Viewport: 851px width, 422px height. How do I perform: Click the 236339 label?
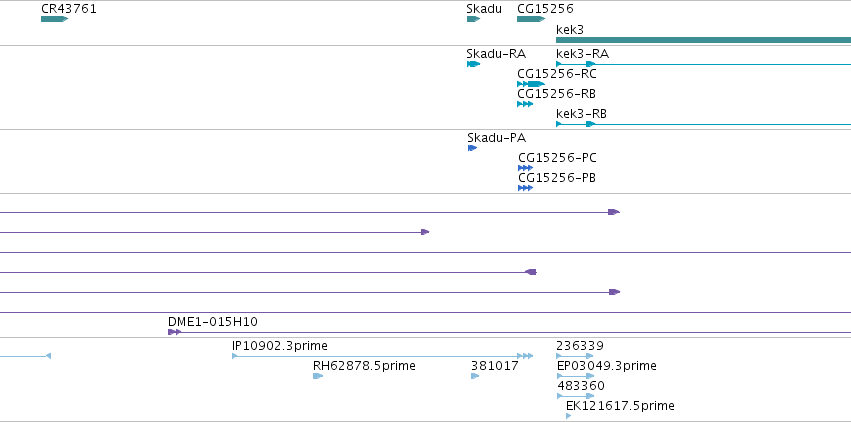(580, 346)
